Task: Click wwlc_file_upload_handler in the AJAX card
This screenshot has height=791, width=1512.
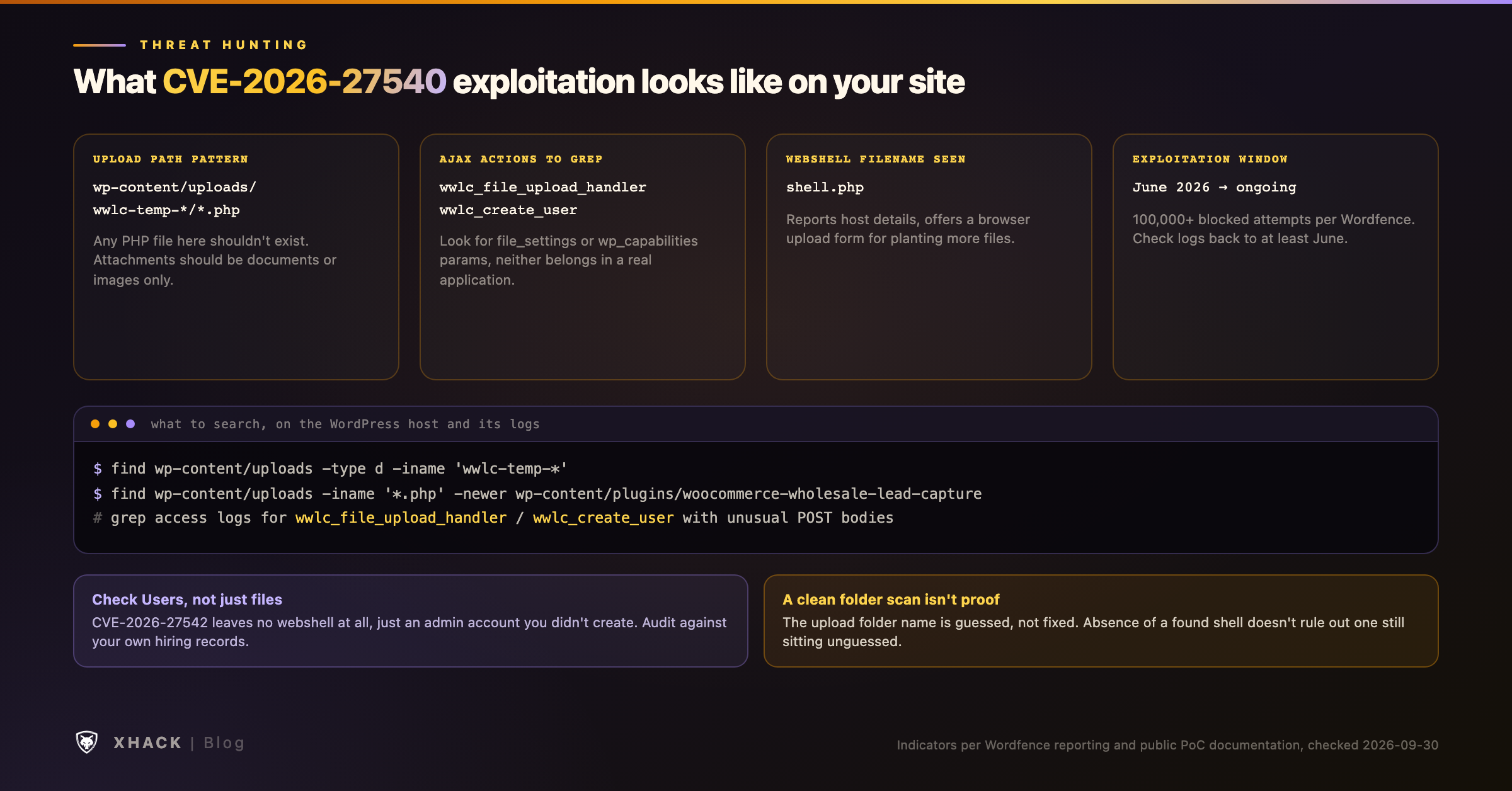Action: click(543, 187)
